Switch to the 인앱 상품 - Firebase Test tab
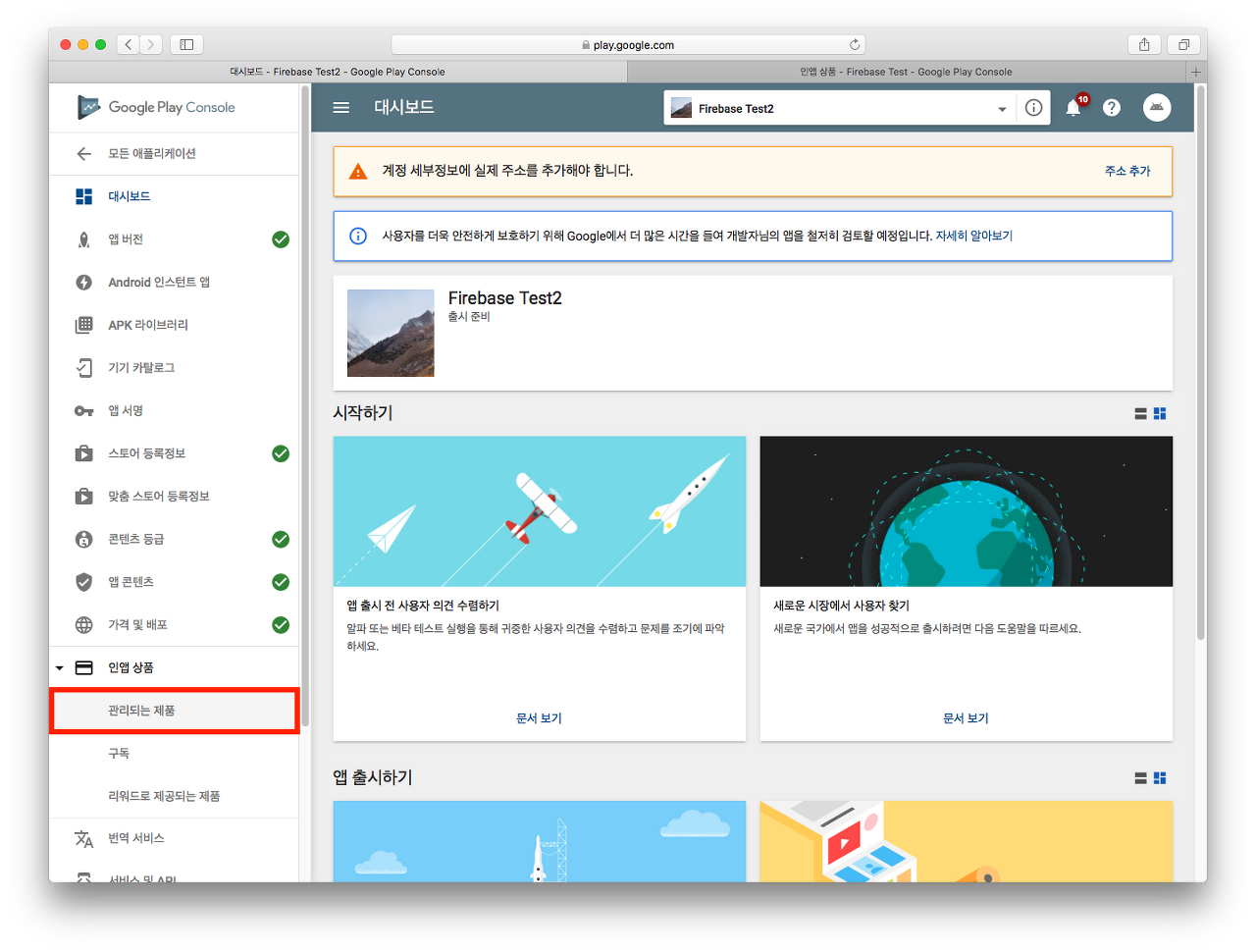The image size is (1256, 952). pyautogui.click(x=906, y=72)
